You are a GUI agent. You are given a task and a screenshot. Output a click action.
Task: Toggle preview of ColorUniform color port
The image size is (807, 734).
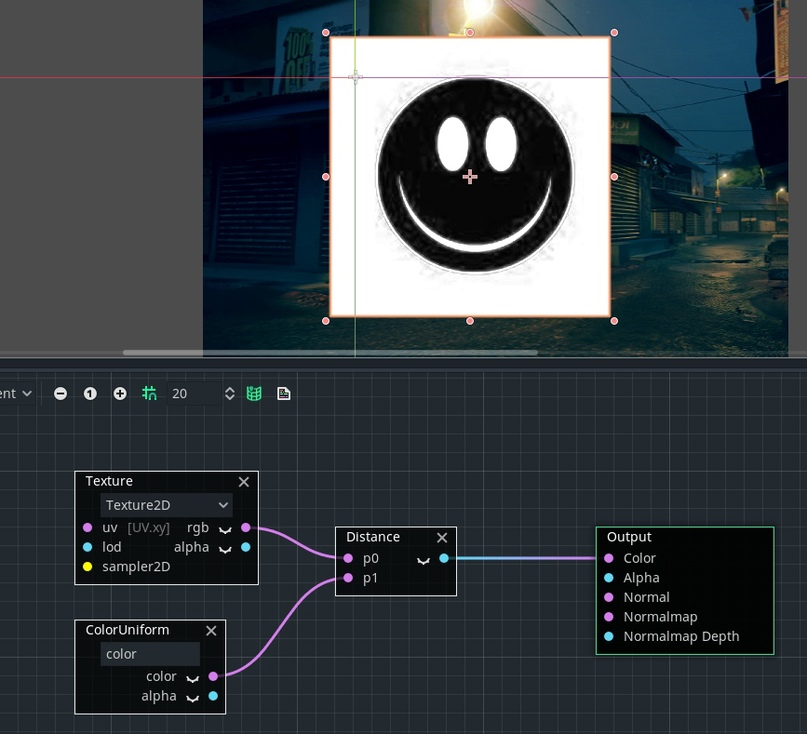click(x=192, y=677)
